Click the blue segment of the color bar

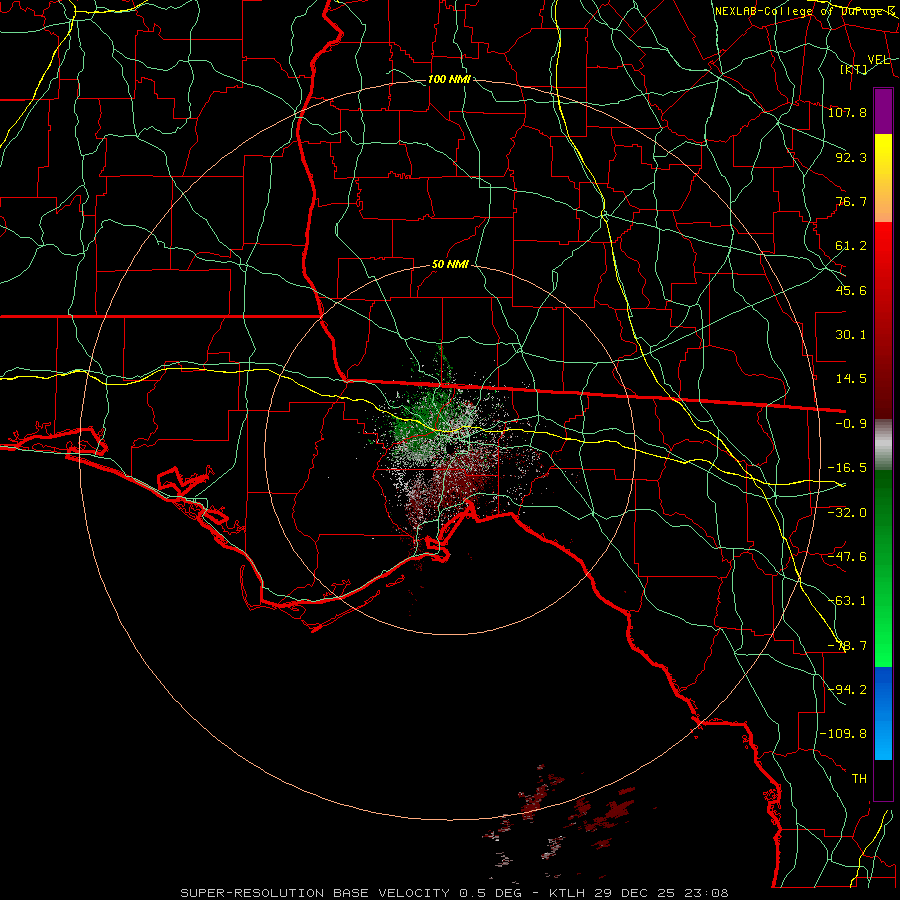tap(883, 713)
